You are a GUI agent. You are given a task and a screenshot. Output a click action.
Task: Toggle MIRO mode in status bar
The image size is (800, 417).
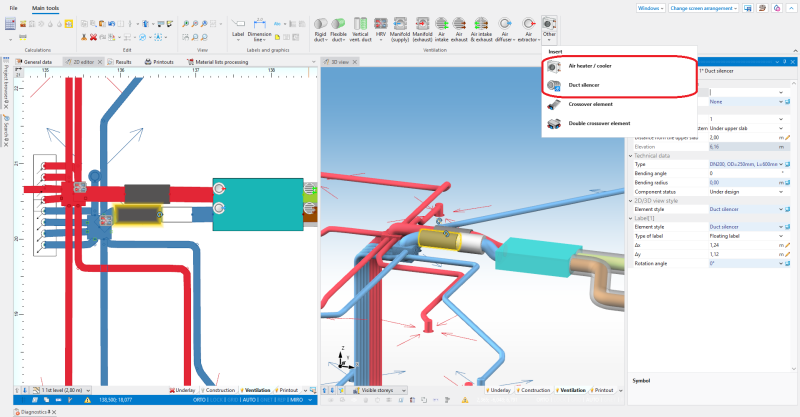tap(297, 400)
